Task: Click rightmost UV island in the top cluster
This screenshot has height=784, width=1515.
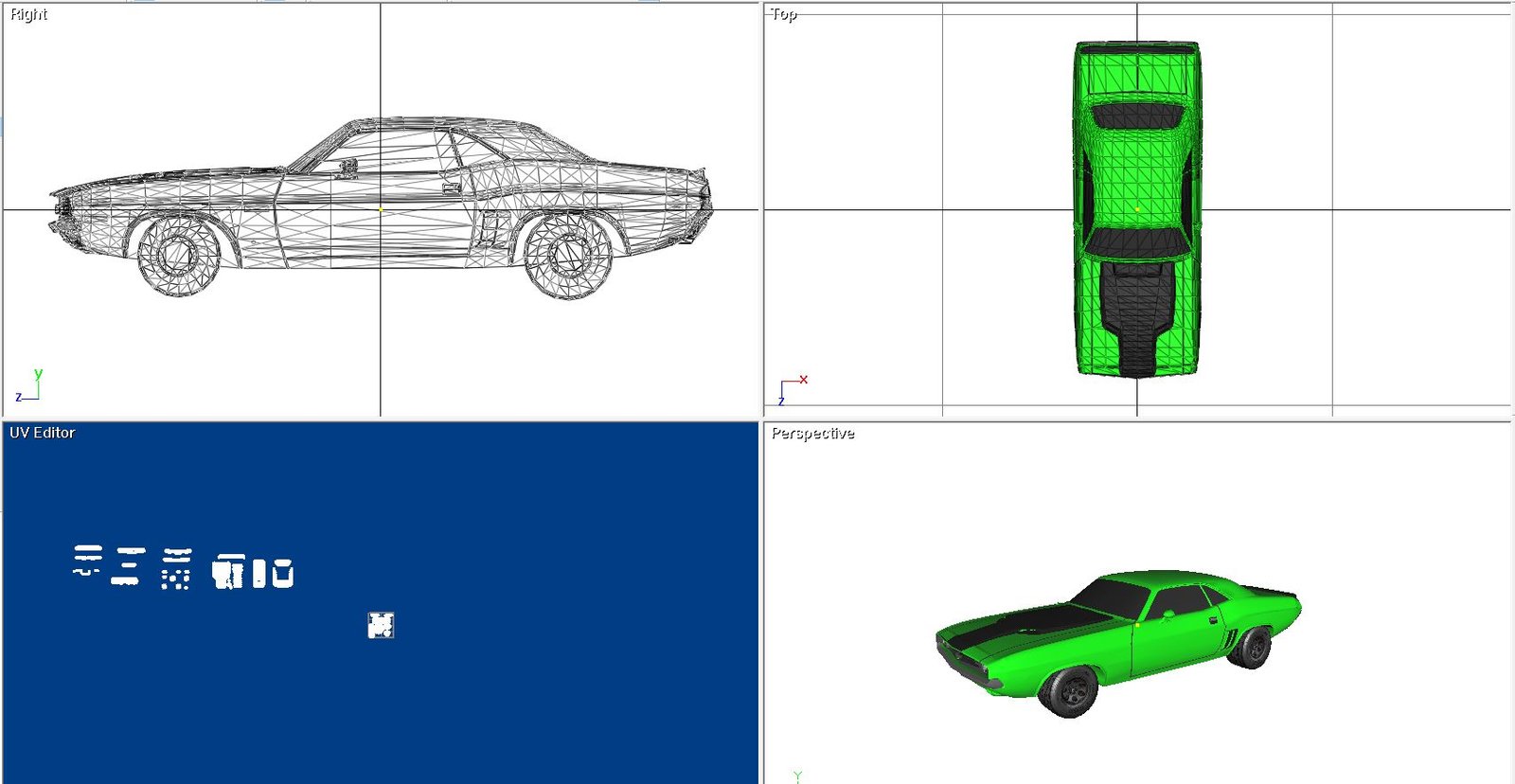Action: [283, 573]
